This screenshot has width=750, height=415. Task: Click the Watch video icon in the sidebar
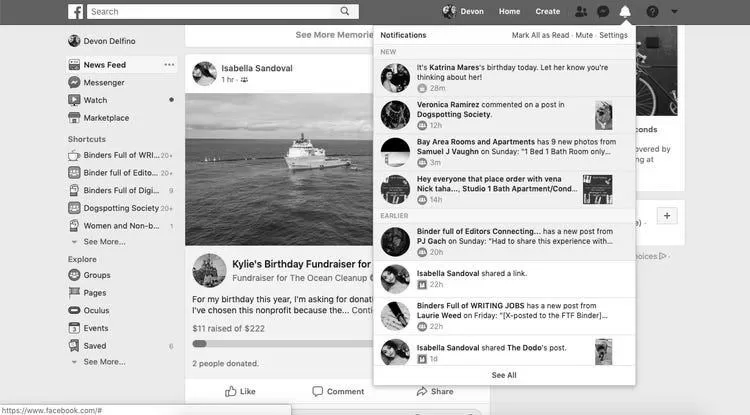(x=74, y=100)
